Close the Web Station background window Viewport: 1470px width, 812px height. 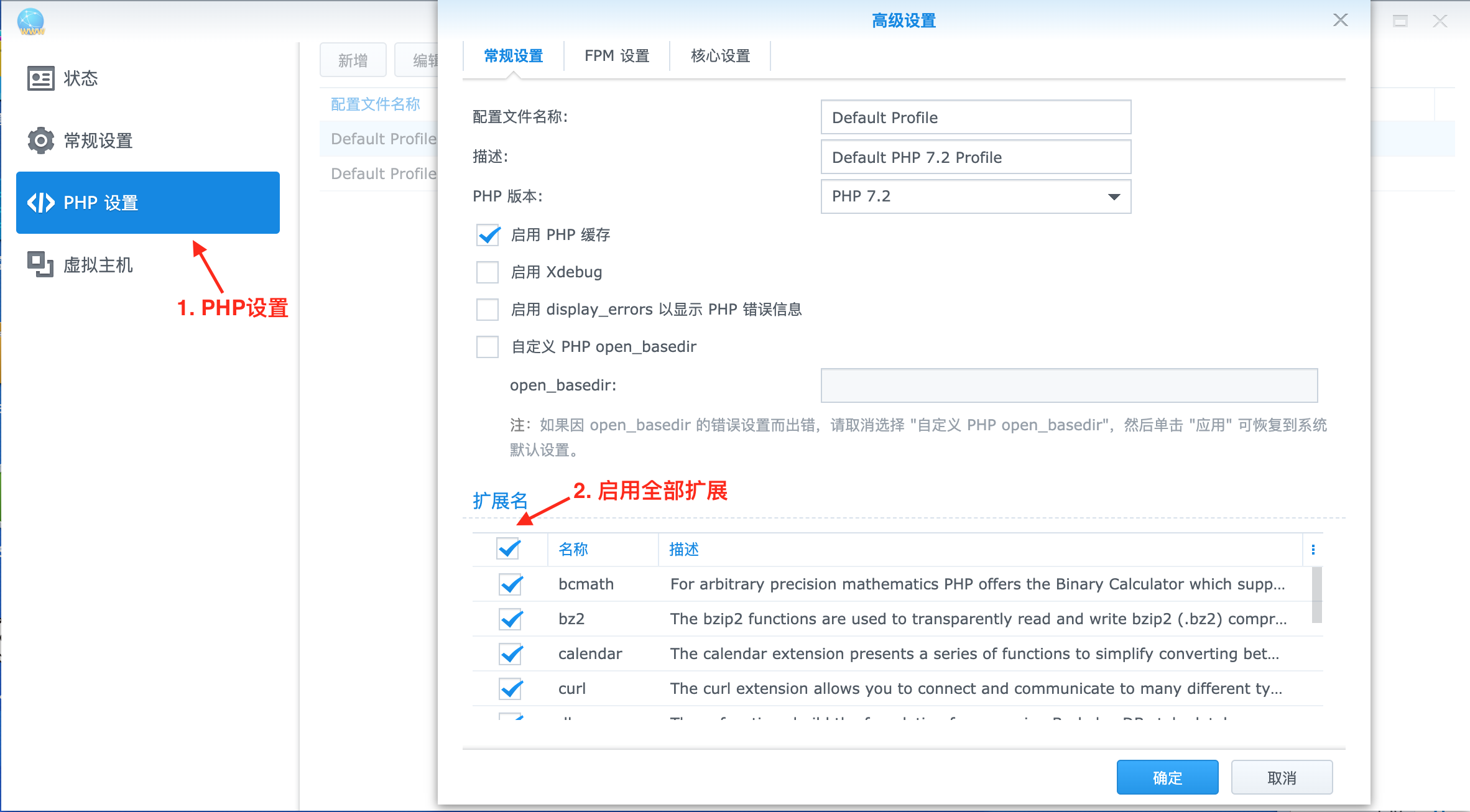1440,21
